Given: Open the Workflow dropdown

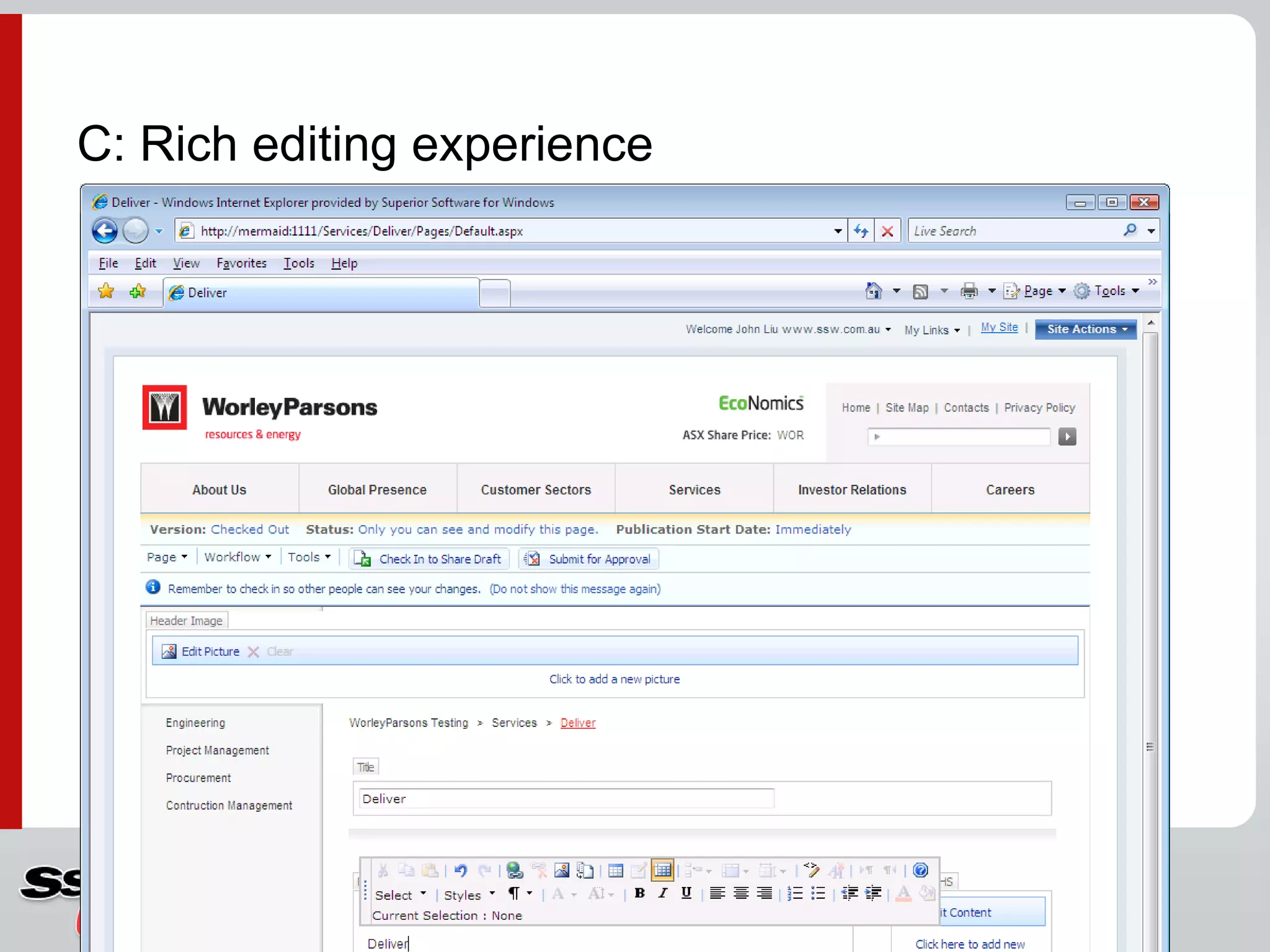Looking at the screenshot, I should point(238,557).
